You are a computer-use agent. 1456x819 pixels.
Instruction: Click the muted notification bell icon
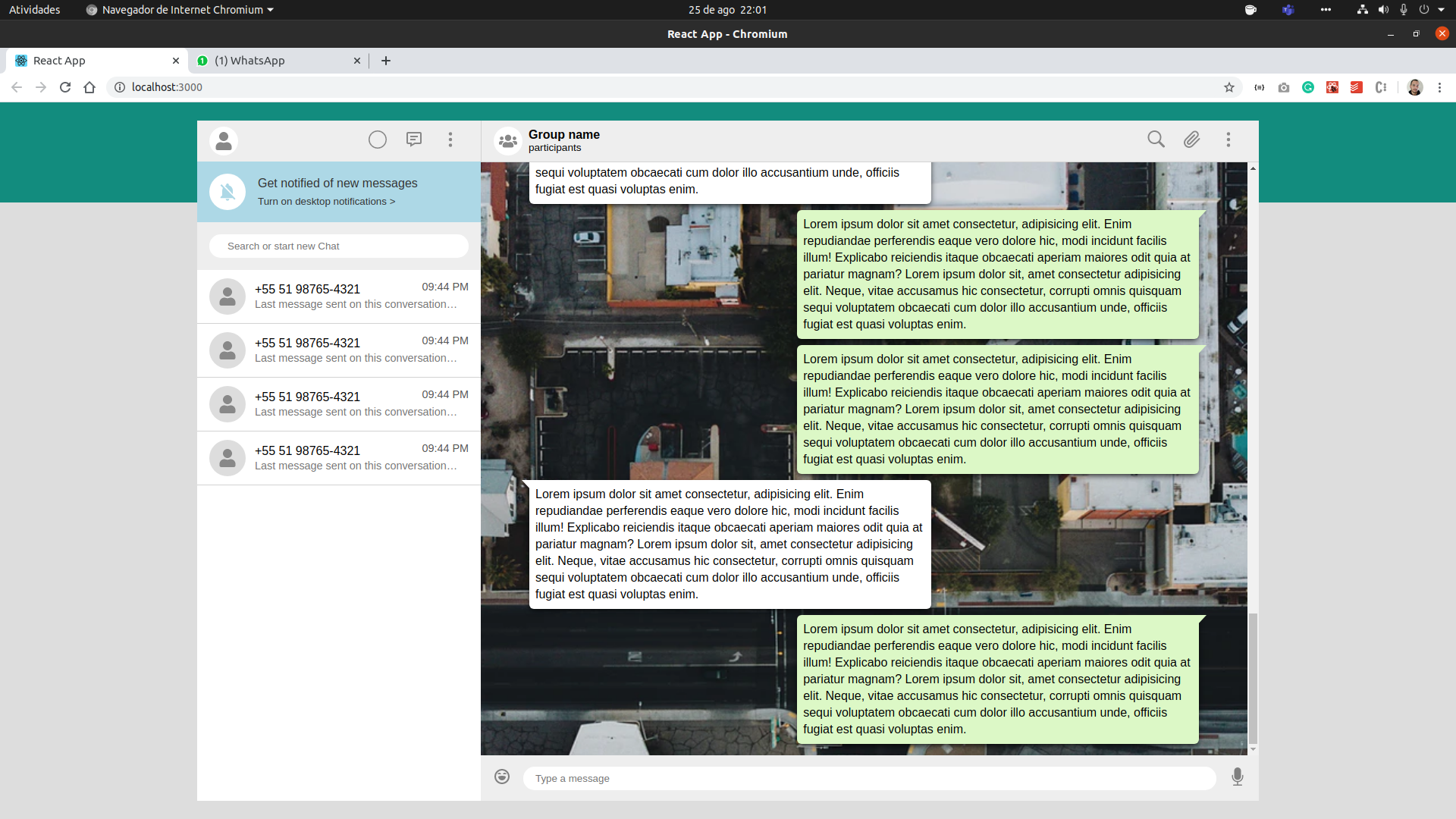227,192
